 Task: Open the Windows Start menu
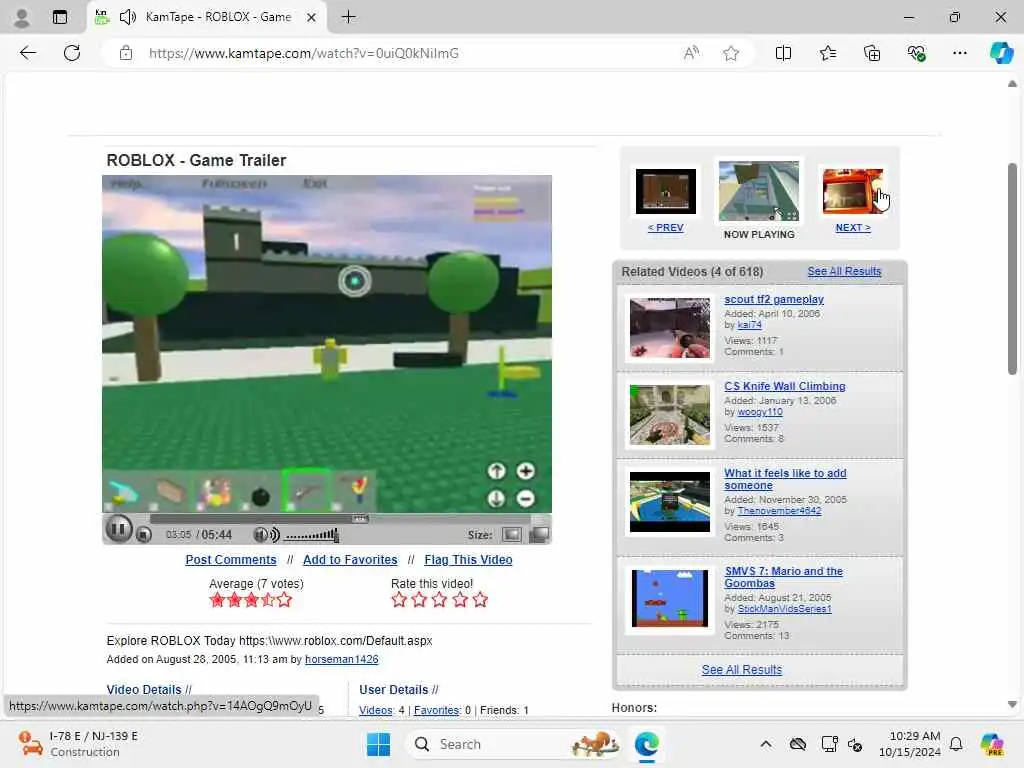[x=378, y=744]
